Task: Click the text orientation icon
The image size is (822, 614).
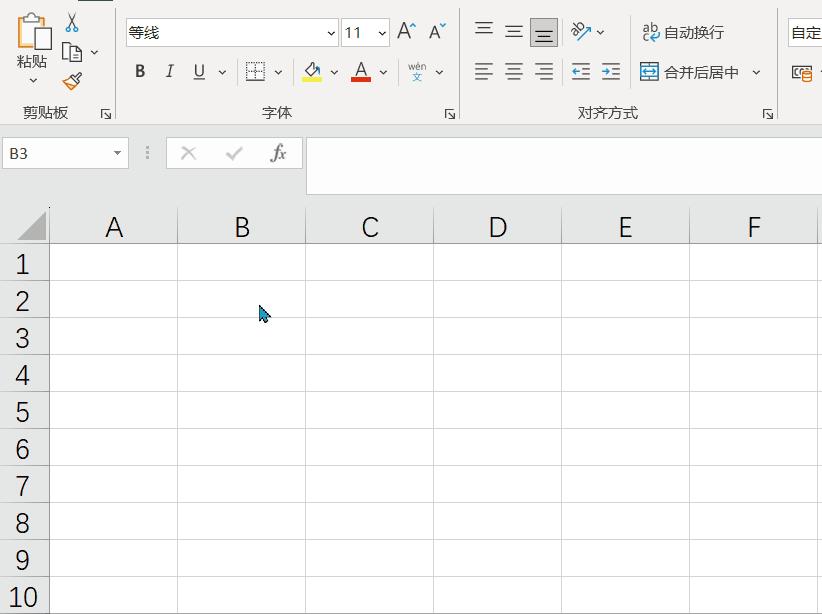Action: pos(580,31)
